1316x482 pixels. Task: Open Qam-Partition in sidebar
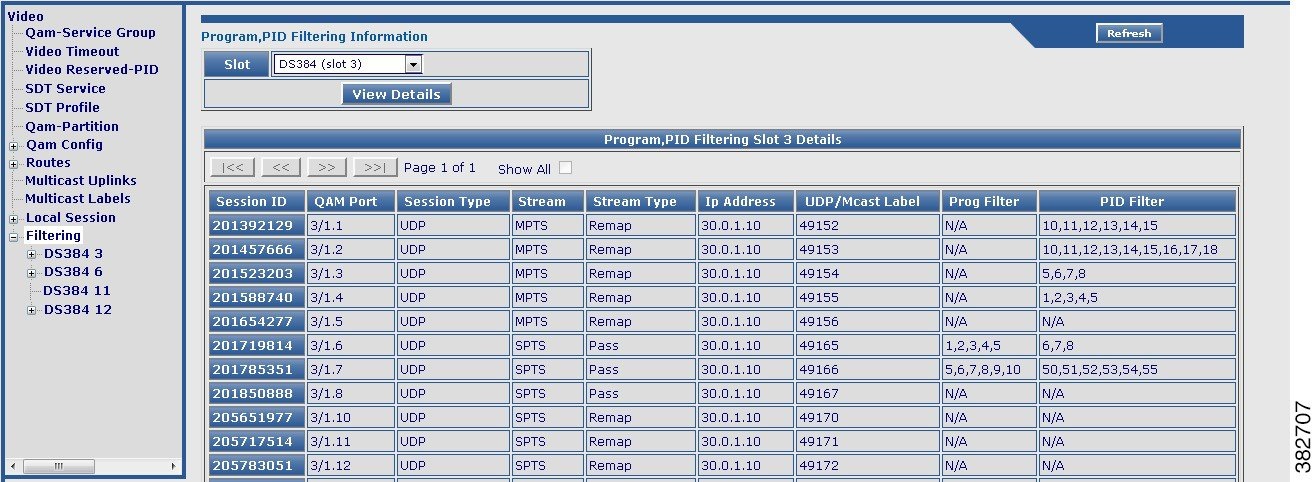(x=72, y=126)
